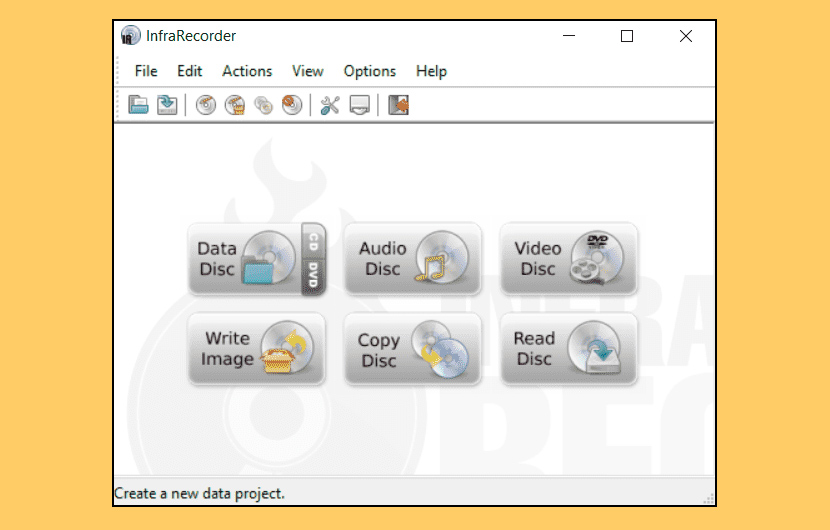
Task: Open the File menu
Action: click(x=146, y=71)
